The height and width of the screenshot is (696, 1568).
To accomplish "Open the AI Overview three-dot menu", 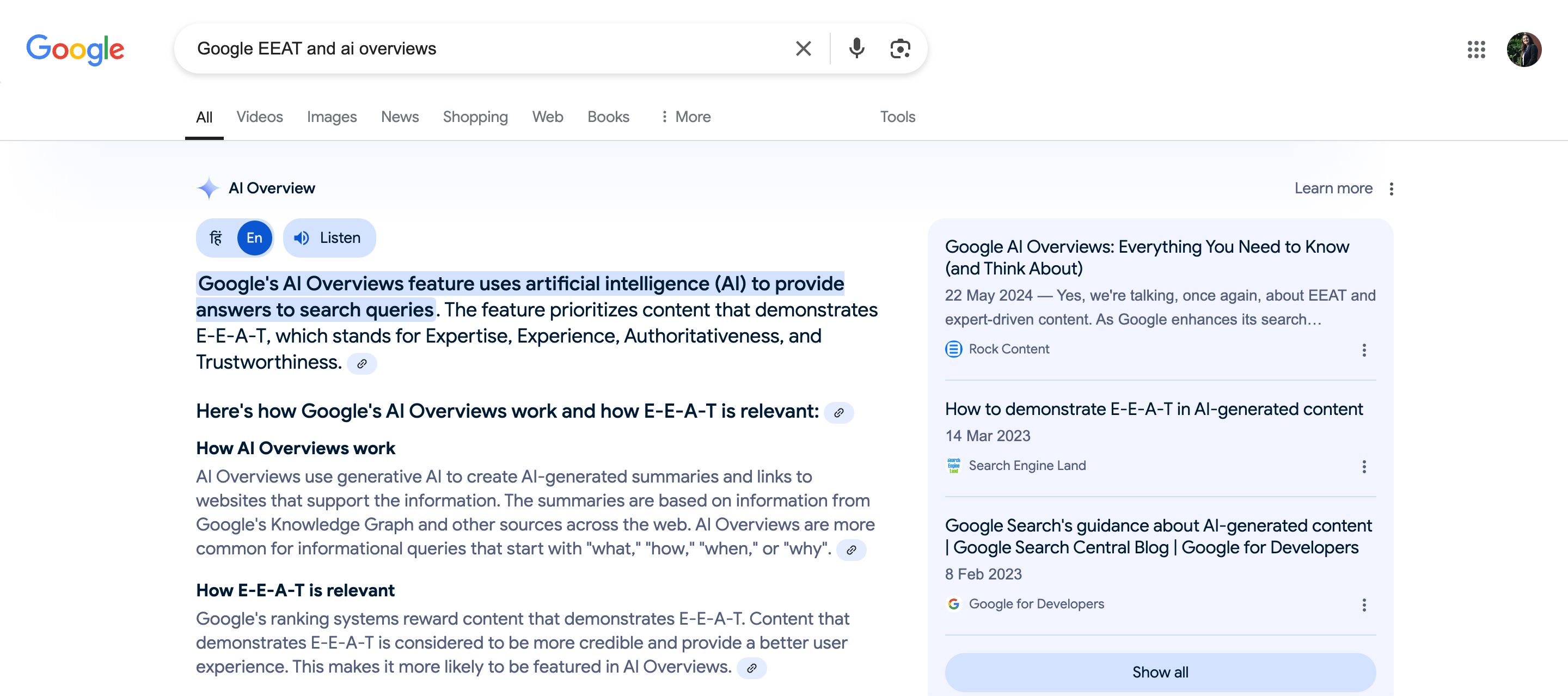I will point(1392,189).
